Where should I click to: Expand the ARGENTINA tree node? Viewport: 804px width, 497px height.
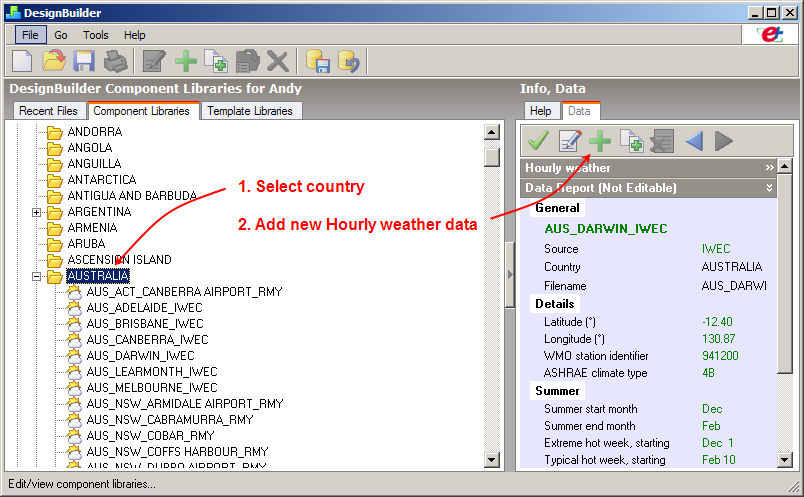[x=37, y=212]
